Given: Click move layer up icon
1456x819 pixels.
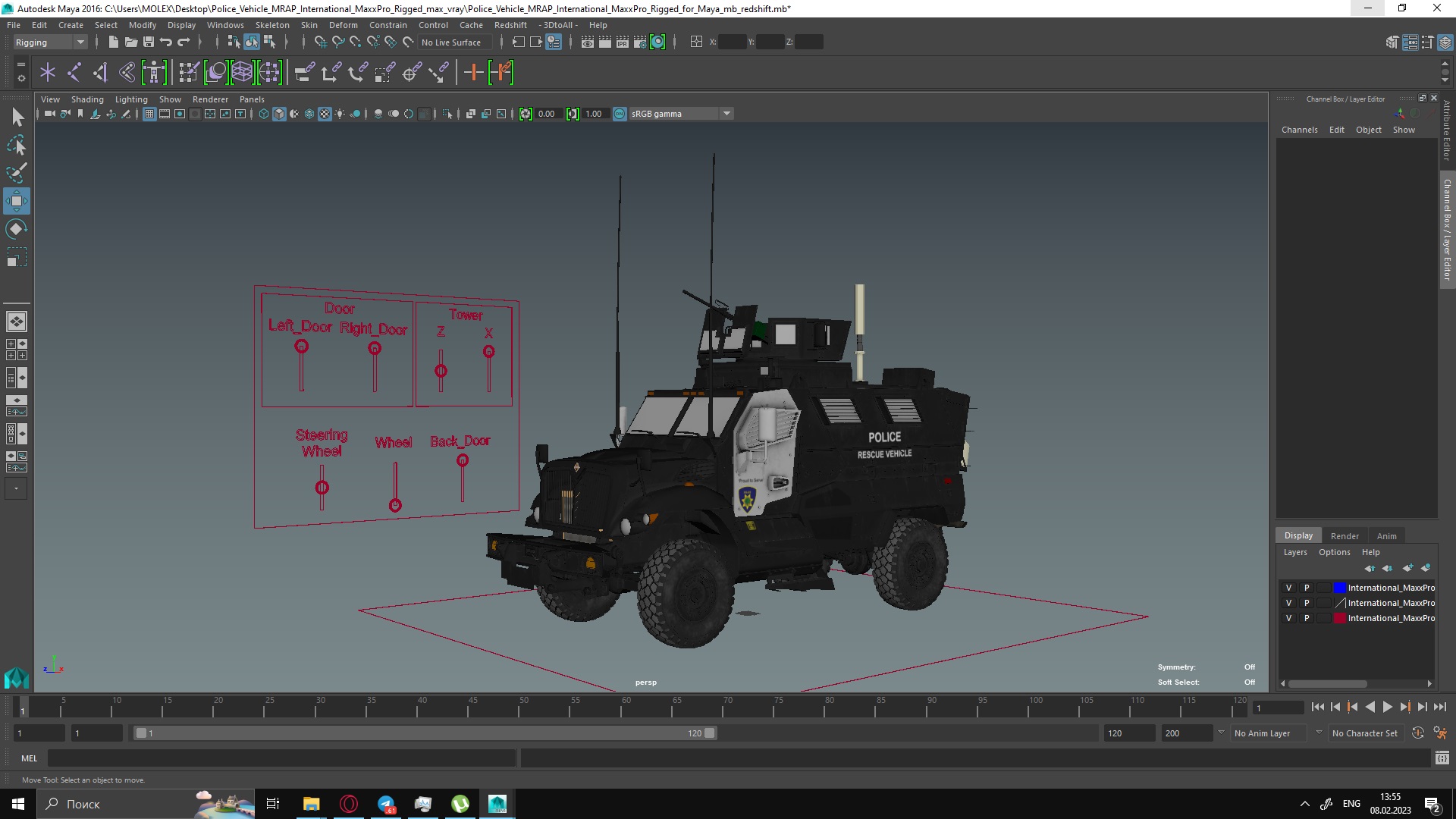Looking at the screenshot, I should [x=1369, y=568].
